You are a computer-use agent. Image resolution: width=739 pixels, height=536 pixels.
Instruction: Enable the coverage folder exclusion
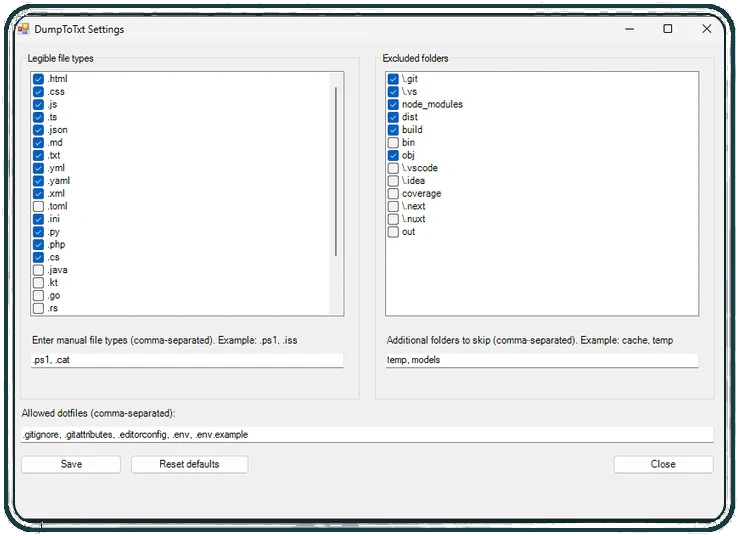coord(393,193)
